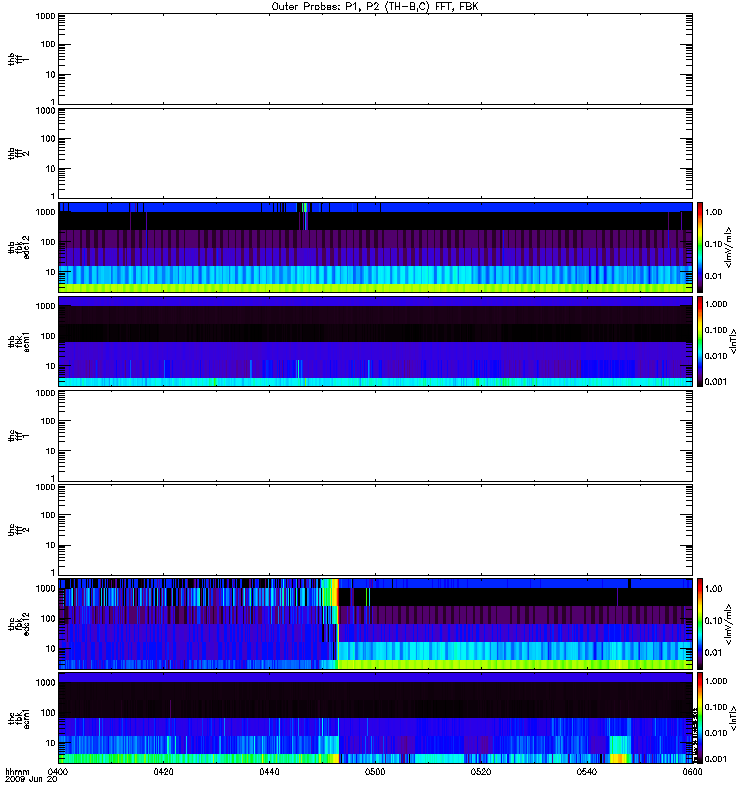This screenshot has height=800, width=750.
Task: Click the "<|mV/m|>" unit label of thb edc12
Action: point(729,247)
